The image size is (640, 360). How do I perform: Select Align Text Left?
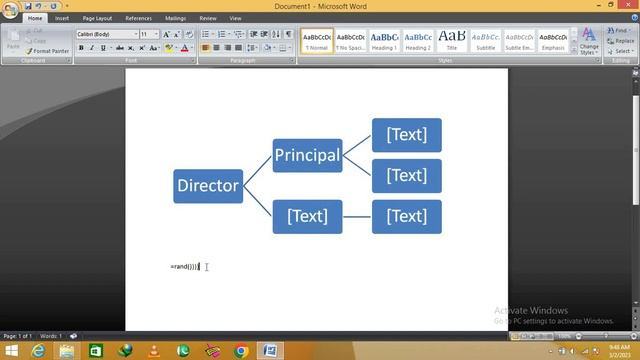click(x=205, y=48)
